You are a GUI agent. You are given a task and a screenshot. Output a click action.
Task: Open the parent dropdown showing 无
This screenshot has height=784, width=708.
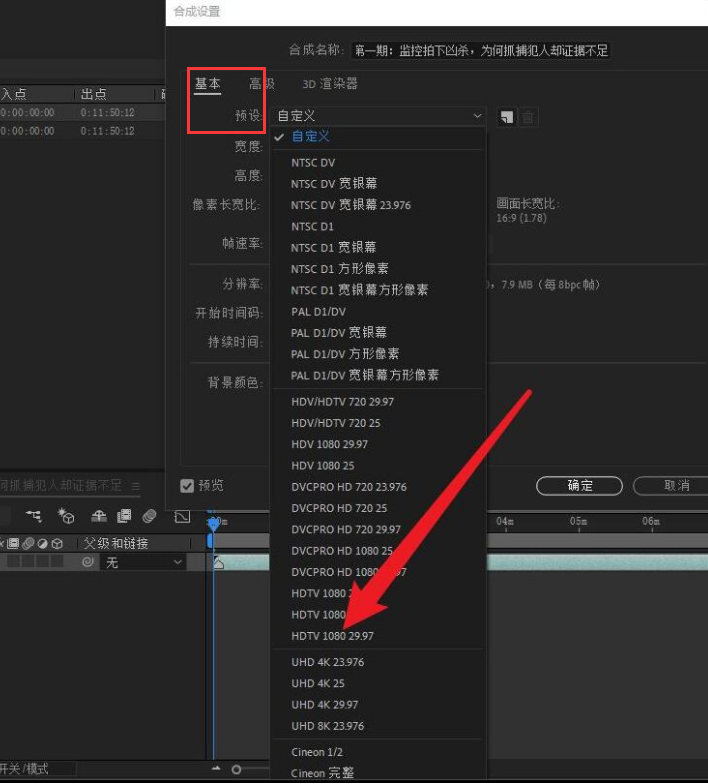click(x=143, y=562)
